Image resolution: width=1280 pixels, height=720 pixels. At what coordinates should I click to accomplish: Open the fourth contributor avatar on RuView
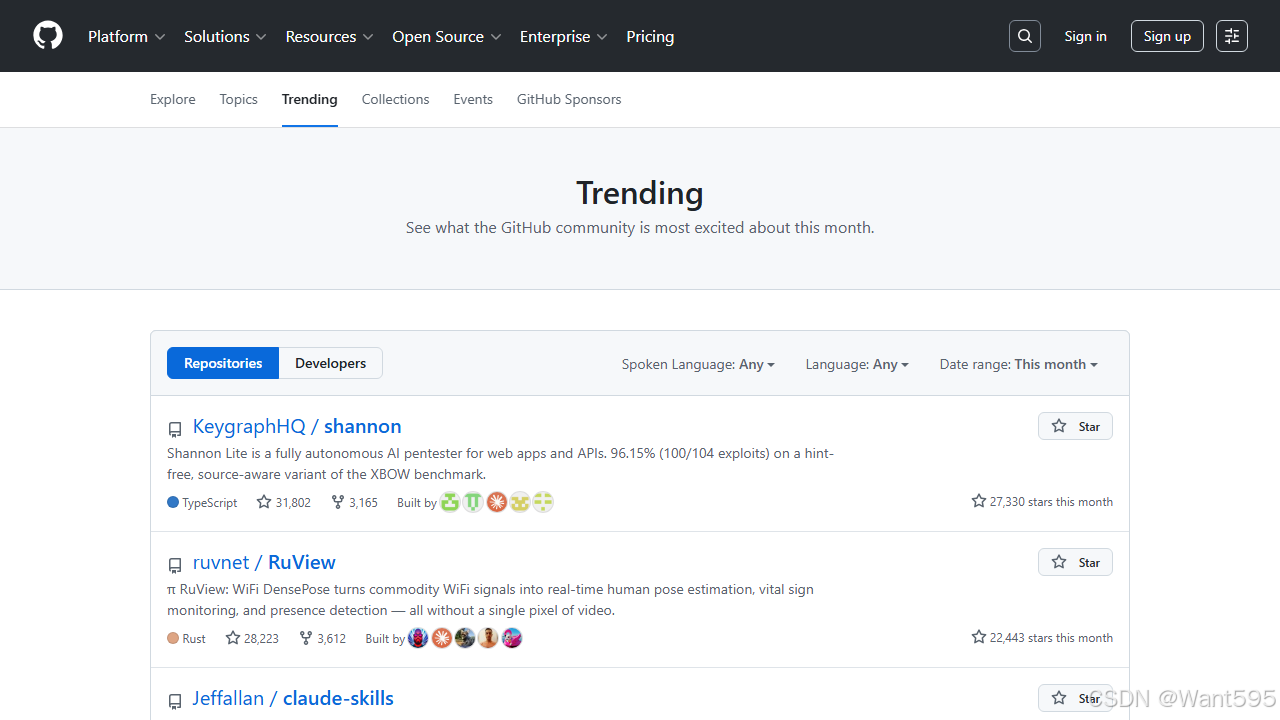tap(488, 638)
